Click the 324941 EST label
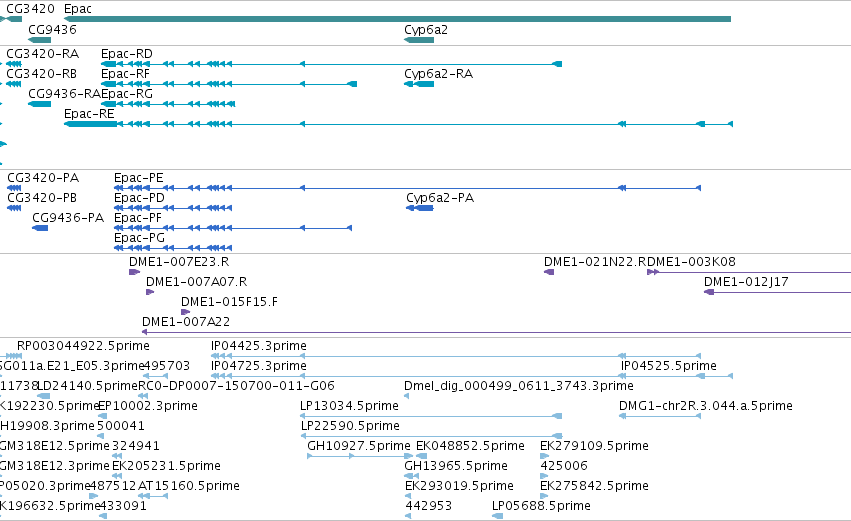This screenshot has height=521, width=851. pyautogui.click(x=136, y=447)
